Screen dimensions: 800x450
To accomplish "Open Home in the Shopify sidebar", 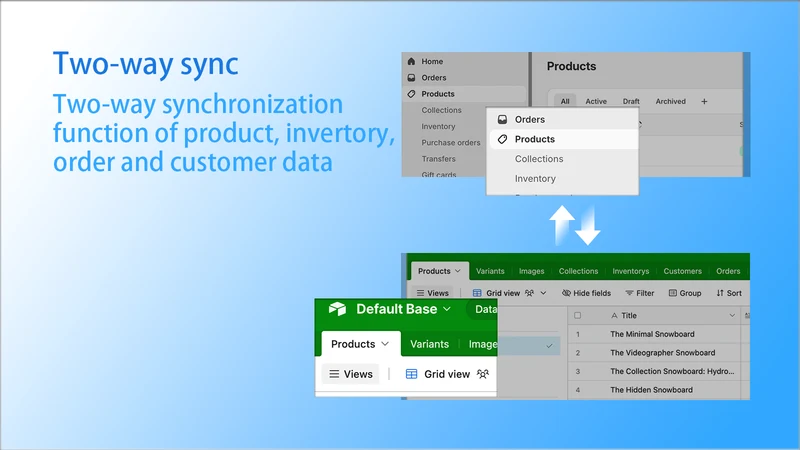I will pos(432,61).
